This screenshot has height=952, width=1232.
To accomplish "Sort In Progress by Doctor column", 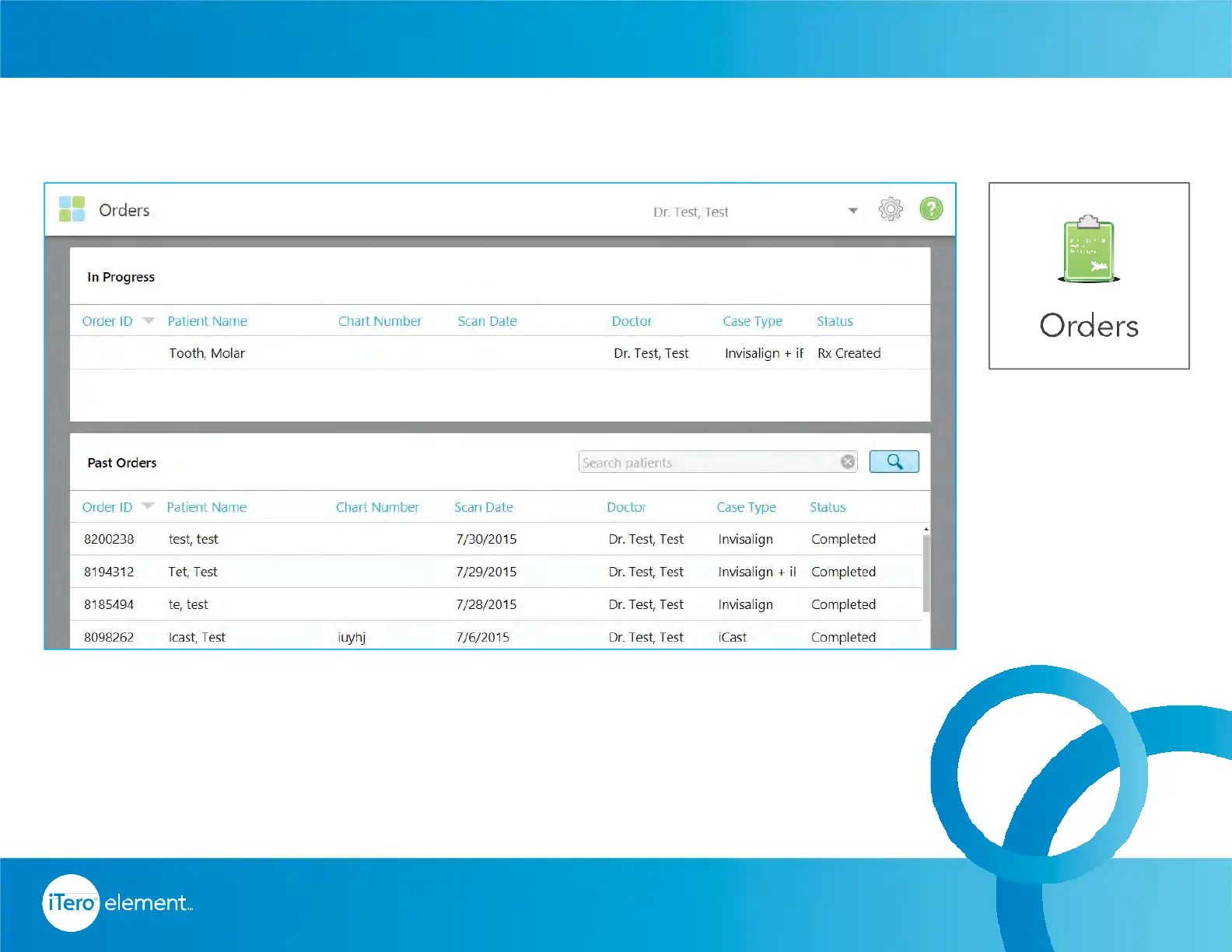I will point(632,321).
